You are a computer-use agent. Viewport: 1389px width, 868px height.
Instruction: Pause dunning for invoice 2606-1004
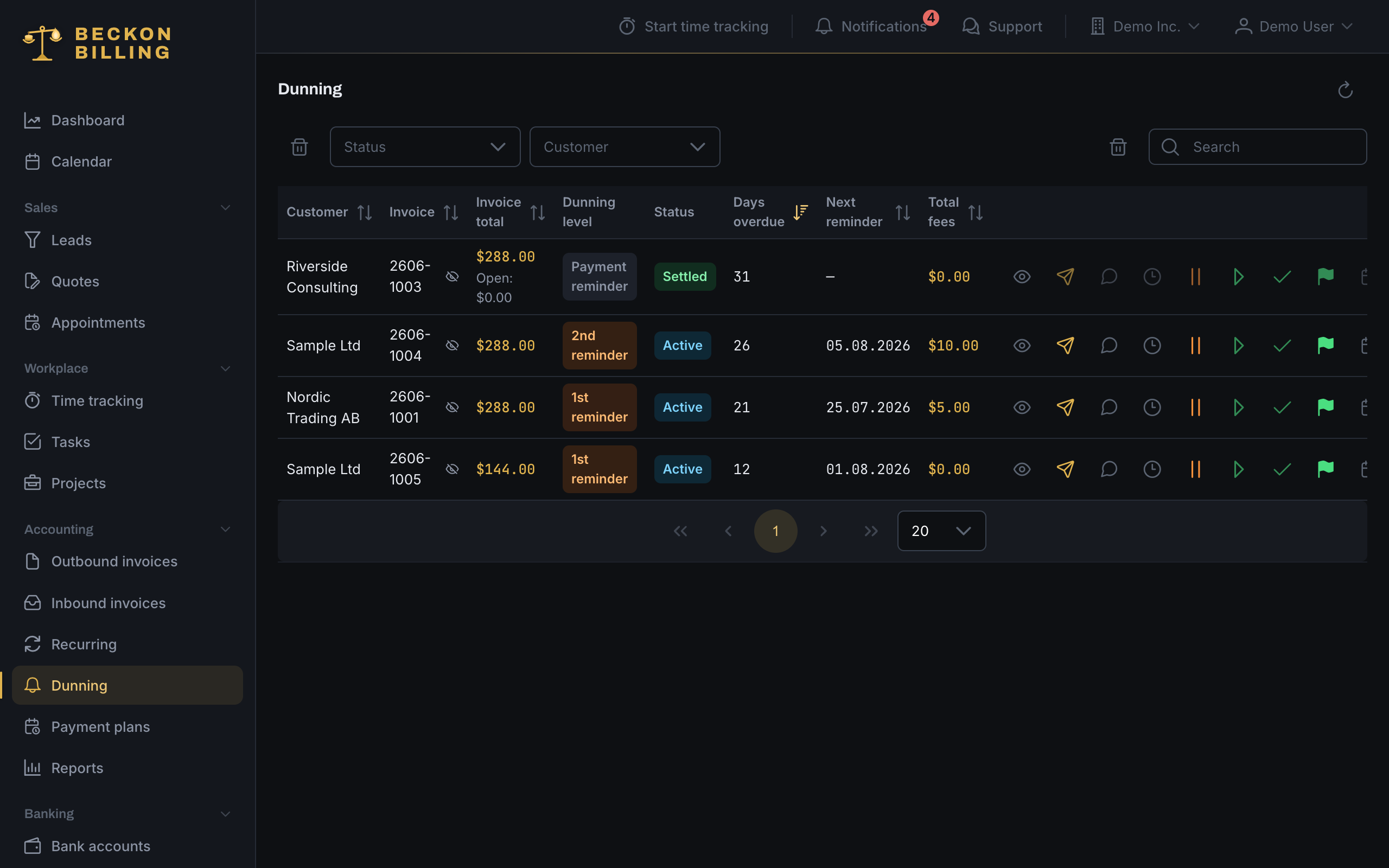1196,346
